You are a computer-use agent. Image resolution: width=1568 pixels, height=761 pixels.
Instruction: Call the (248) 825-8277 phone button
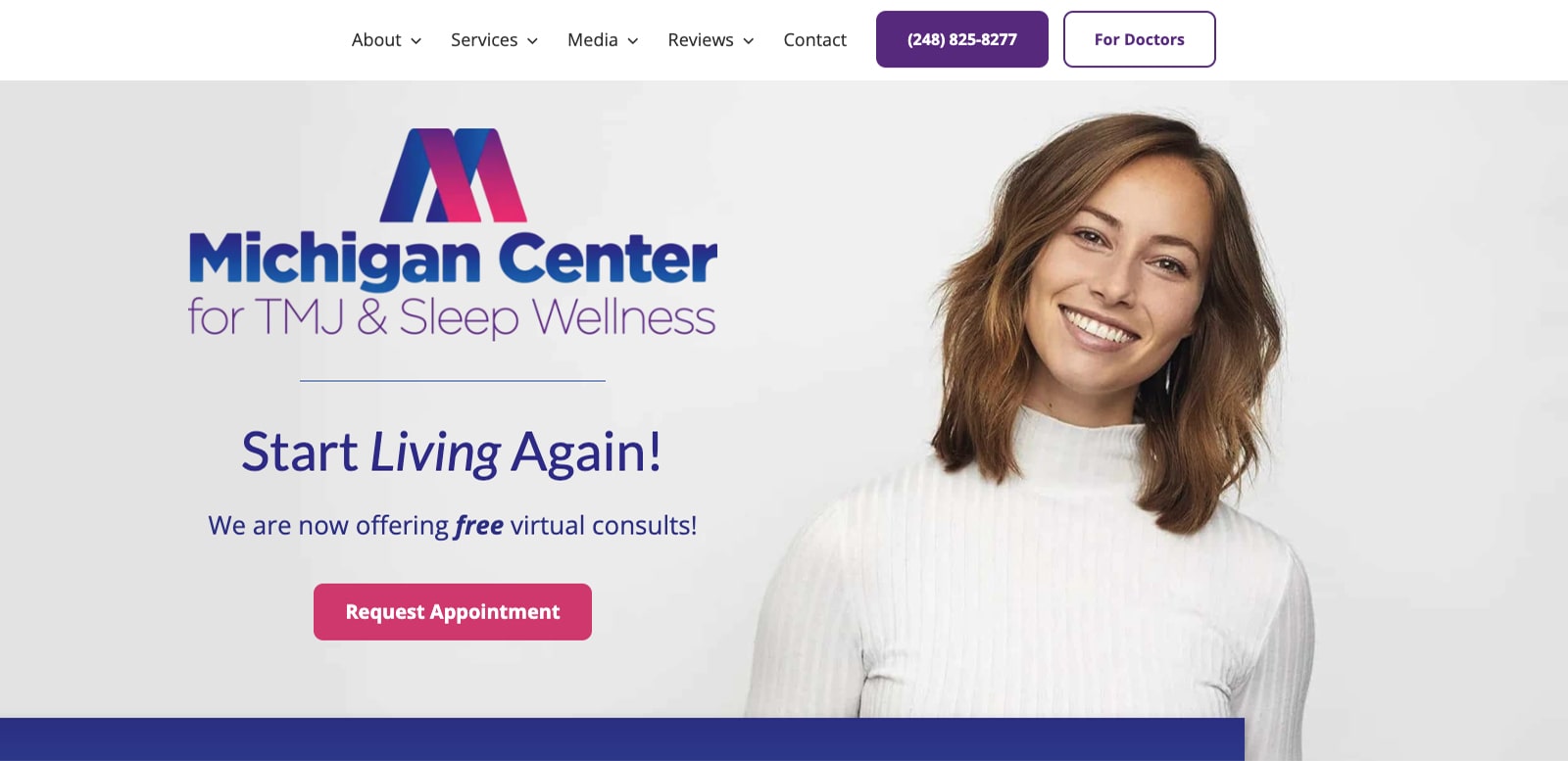click(962, 39)
